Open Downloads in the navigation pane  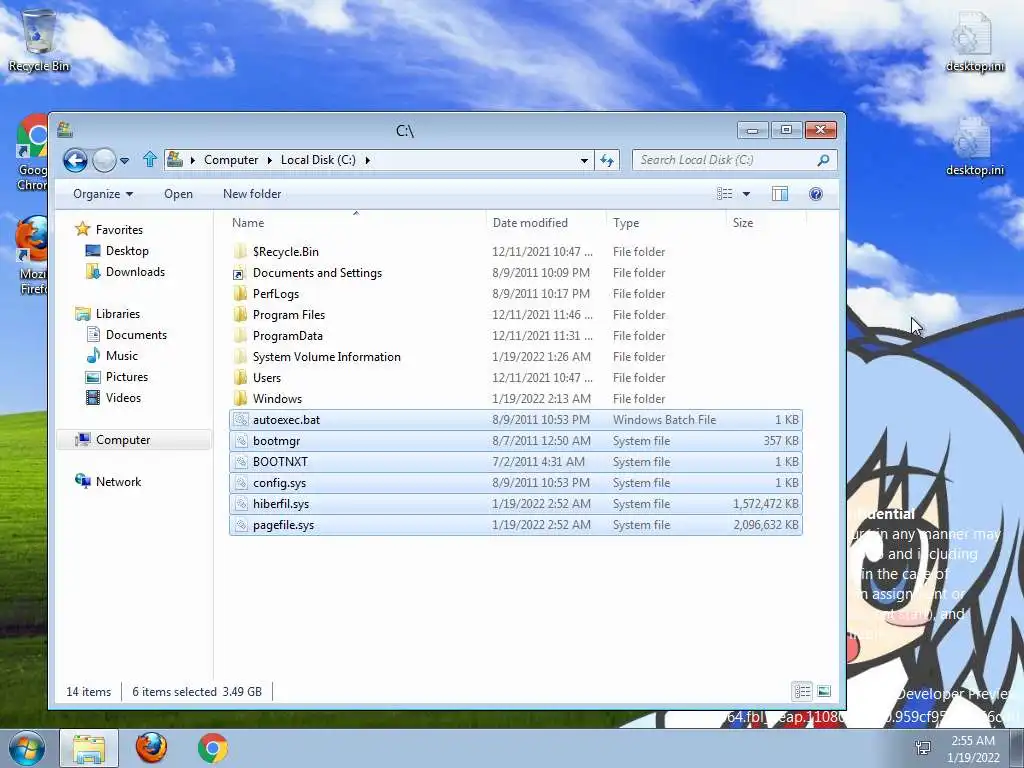(135, 272)
